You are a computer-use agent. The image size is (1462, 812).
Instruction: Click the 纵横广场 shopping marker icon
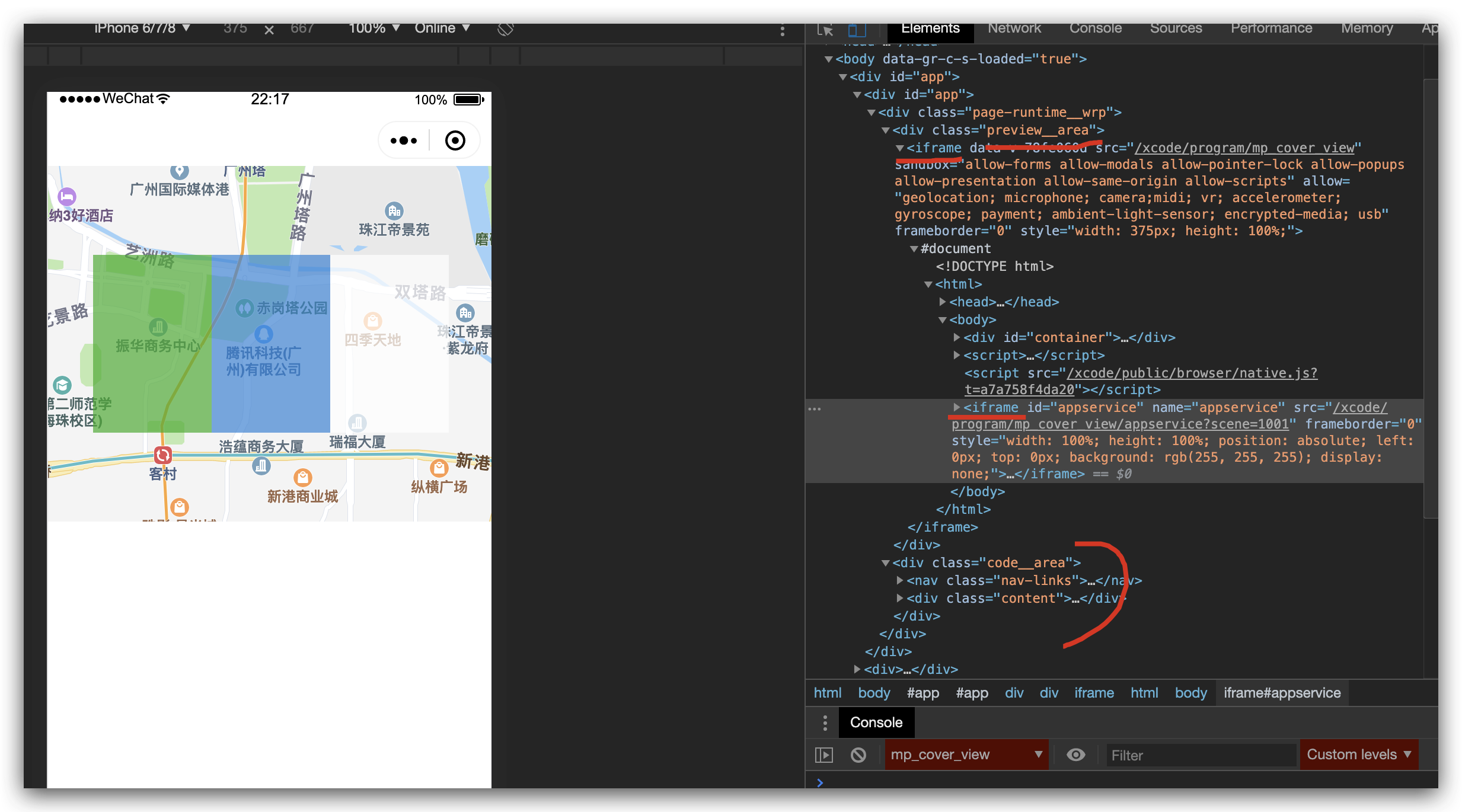point(439,468)
